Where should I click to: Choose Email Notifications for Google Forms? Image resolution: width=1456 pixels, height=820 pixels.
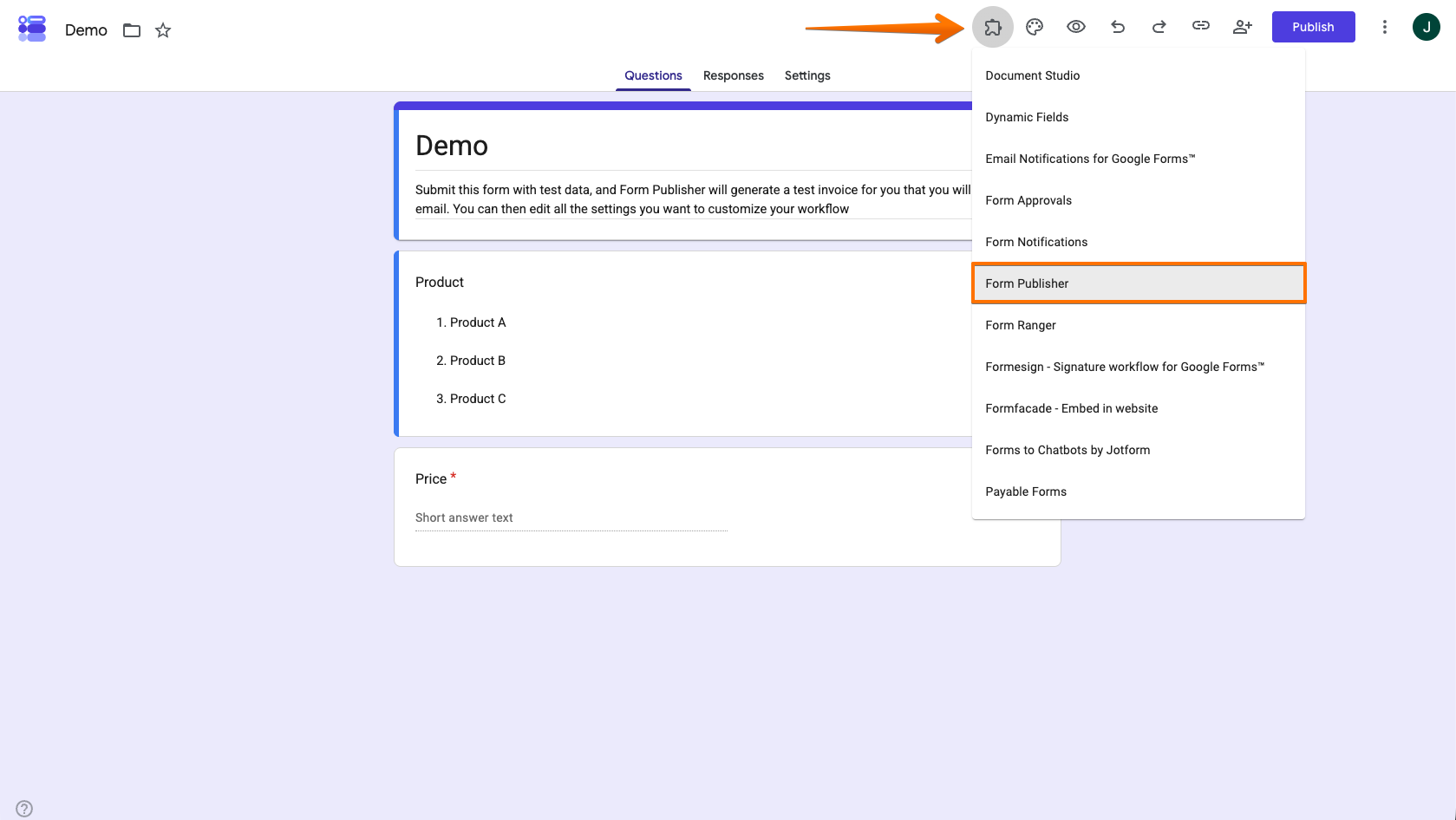pos(1139,159)
